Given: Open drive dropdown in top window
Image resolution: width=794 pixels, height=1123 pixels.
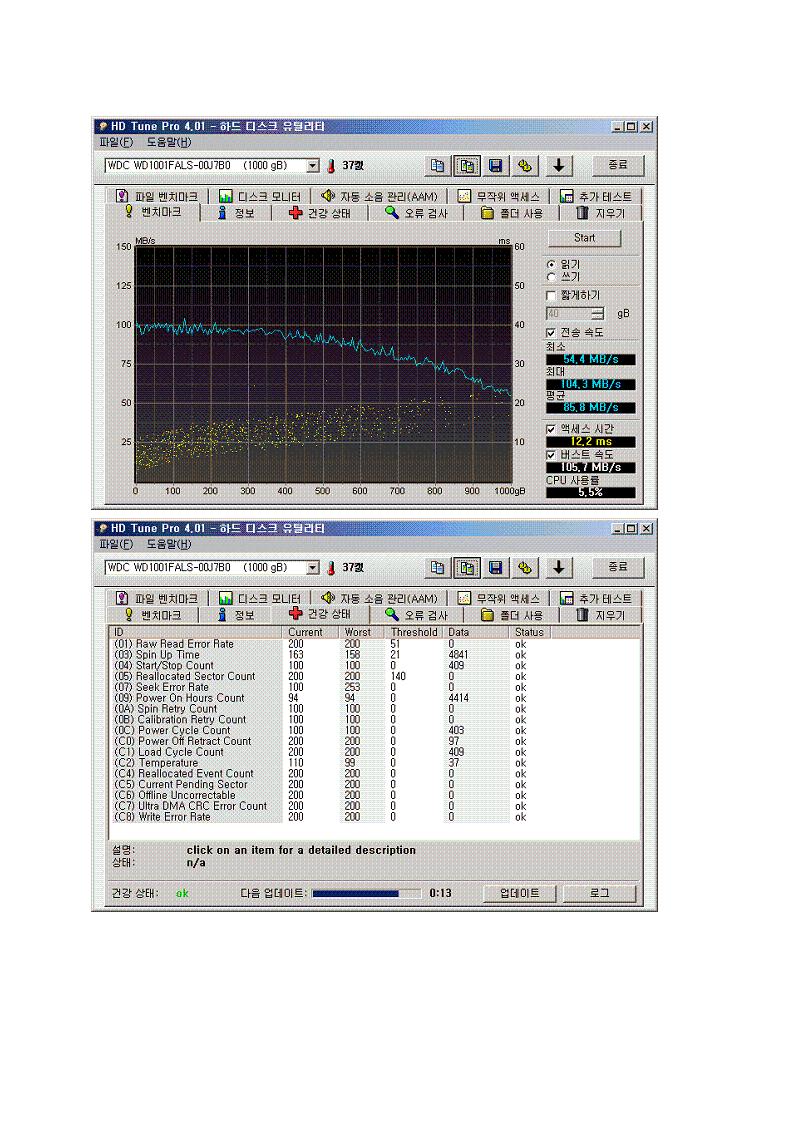Looking at the screenshot, I should click(312, 166).
